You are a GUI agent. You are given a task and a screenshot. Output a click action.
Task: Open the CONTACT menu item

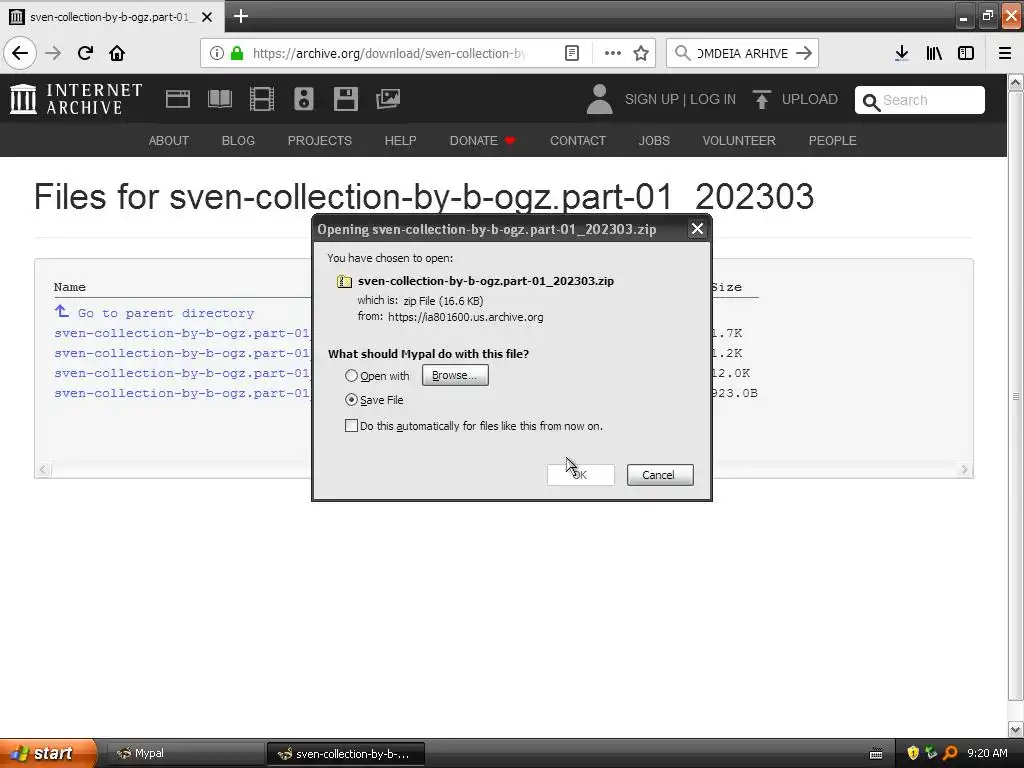pos(577,140)
